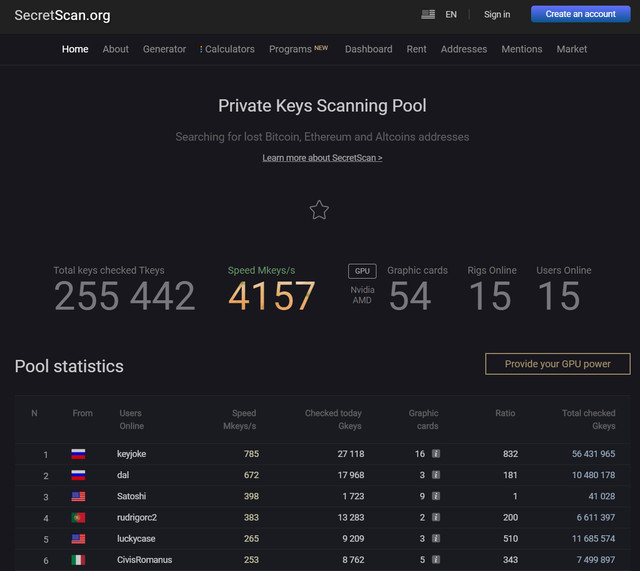The height and width of the screenshot is (571, 640).
Task: Open the Calculators dropdown menu
Action: click(227, 49)
